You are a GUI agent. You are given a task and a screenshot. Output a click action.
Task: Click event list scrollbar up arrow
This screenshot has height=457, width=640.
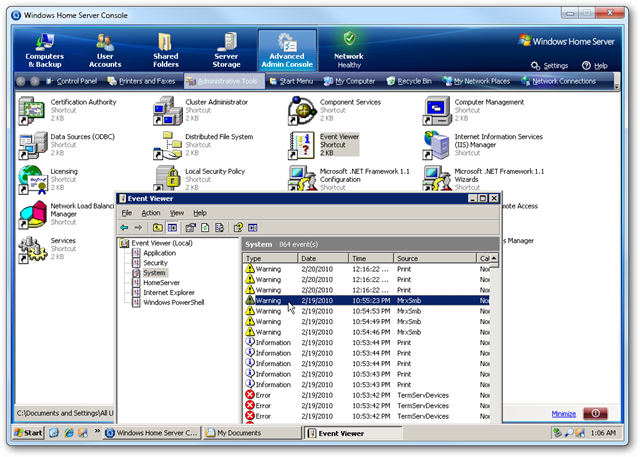[494, 258]
